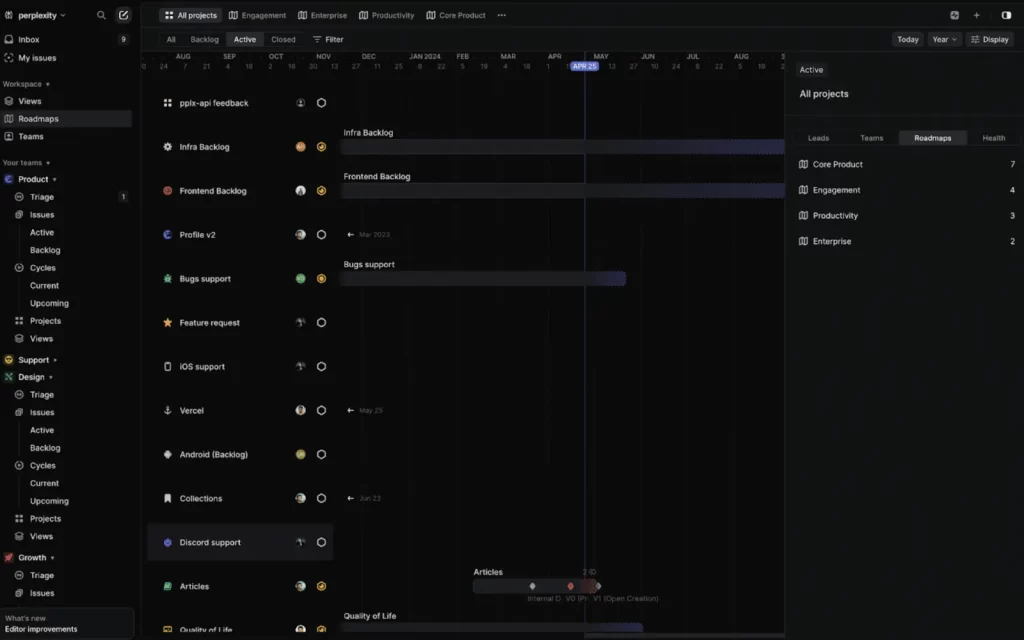The width and height of the screenshot is (1024, 640).
Task: Click the Today button
Action: tap(908, 39)
